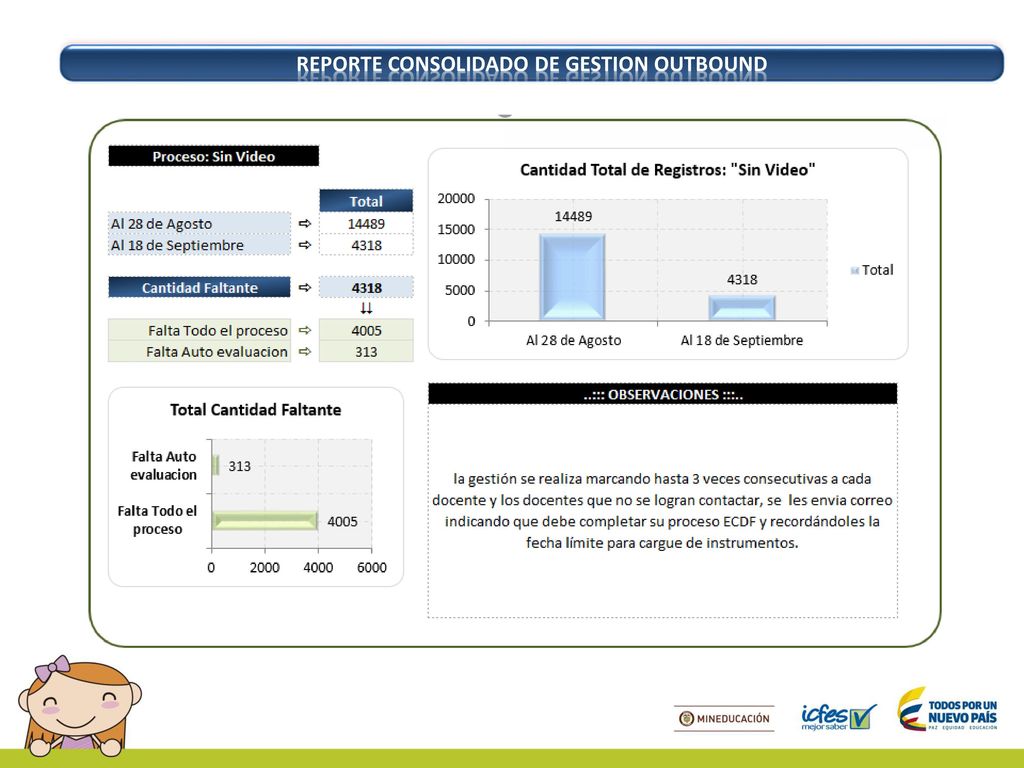Select the 'Al 28 de Agosto' row label
Image resolution: width=1024 pixels, height=768 pixels.
tap(199, 223)
